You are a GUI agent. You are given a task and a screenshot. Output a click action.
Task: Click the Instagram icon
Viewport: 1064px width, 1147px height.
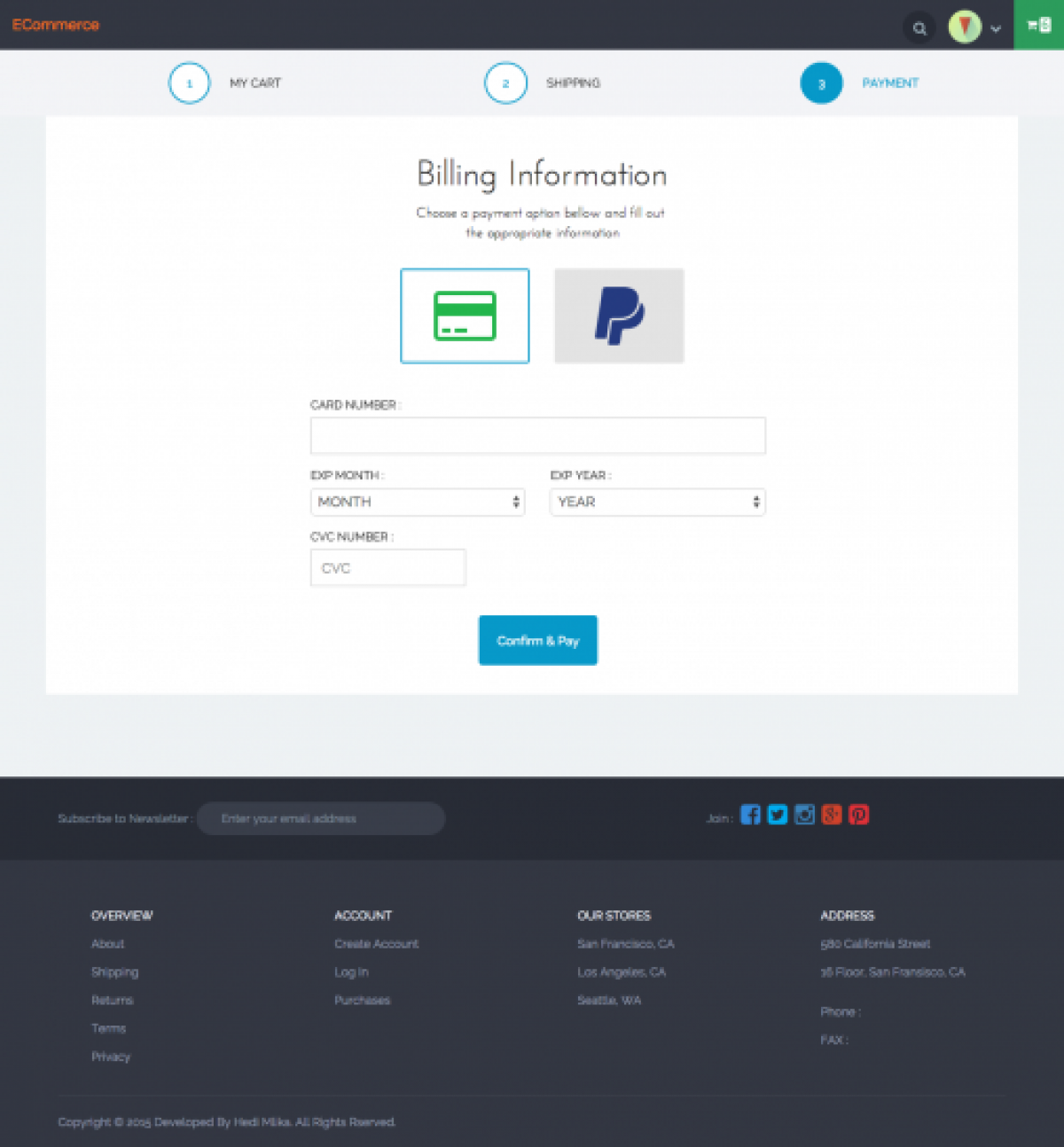(x=804, y=815)
